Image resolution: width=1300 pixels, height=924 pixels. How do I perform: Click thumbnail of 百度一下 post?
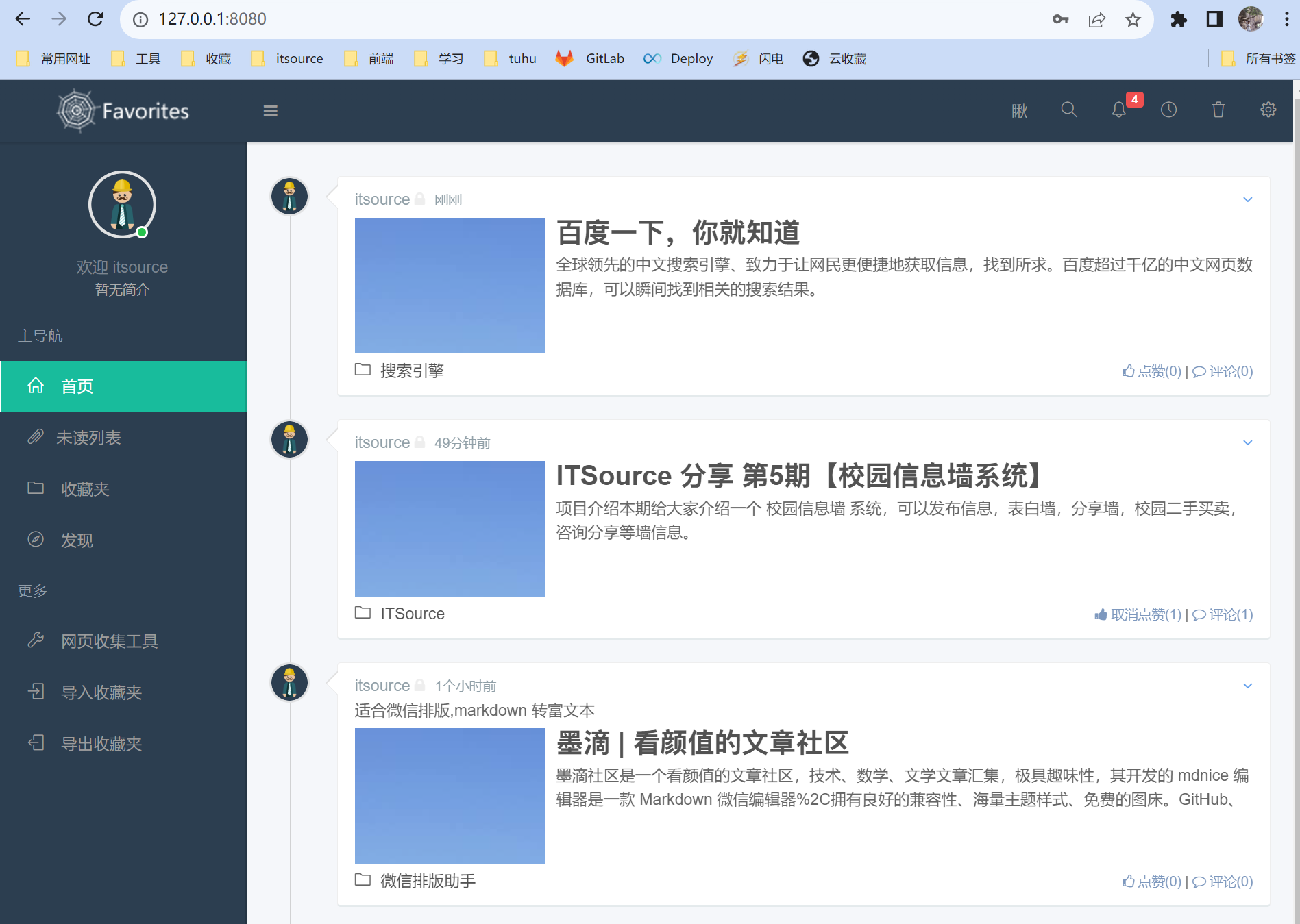[x=450, y=286]
